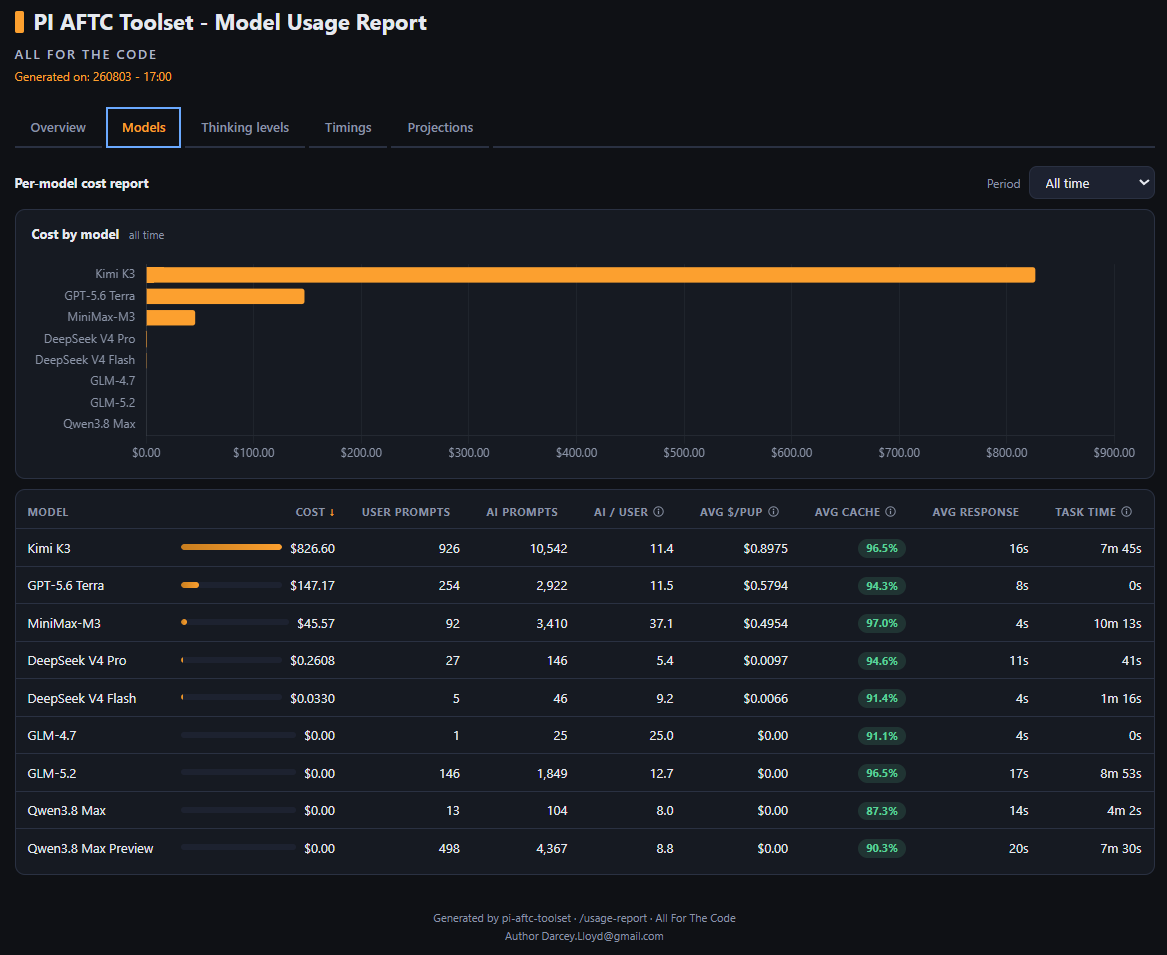Go to the Timings tab
This screenshot has width=1167, height=955.
pyautogui.click(x=348, y=127)
